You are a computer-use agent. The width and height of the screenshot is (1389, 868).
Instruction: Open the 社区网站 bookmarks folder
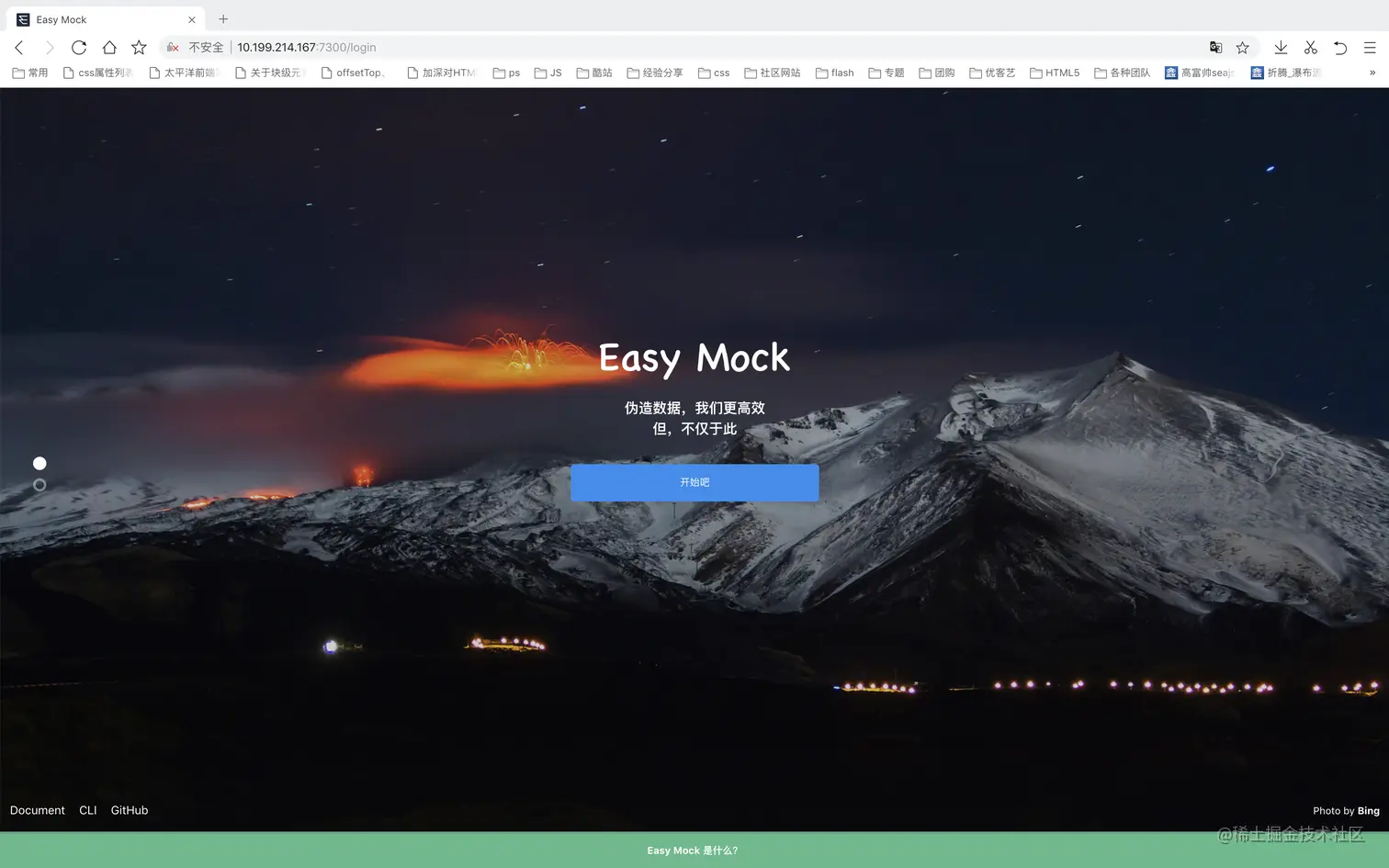[x=773, y=73]
